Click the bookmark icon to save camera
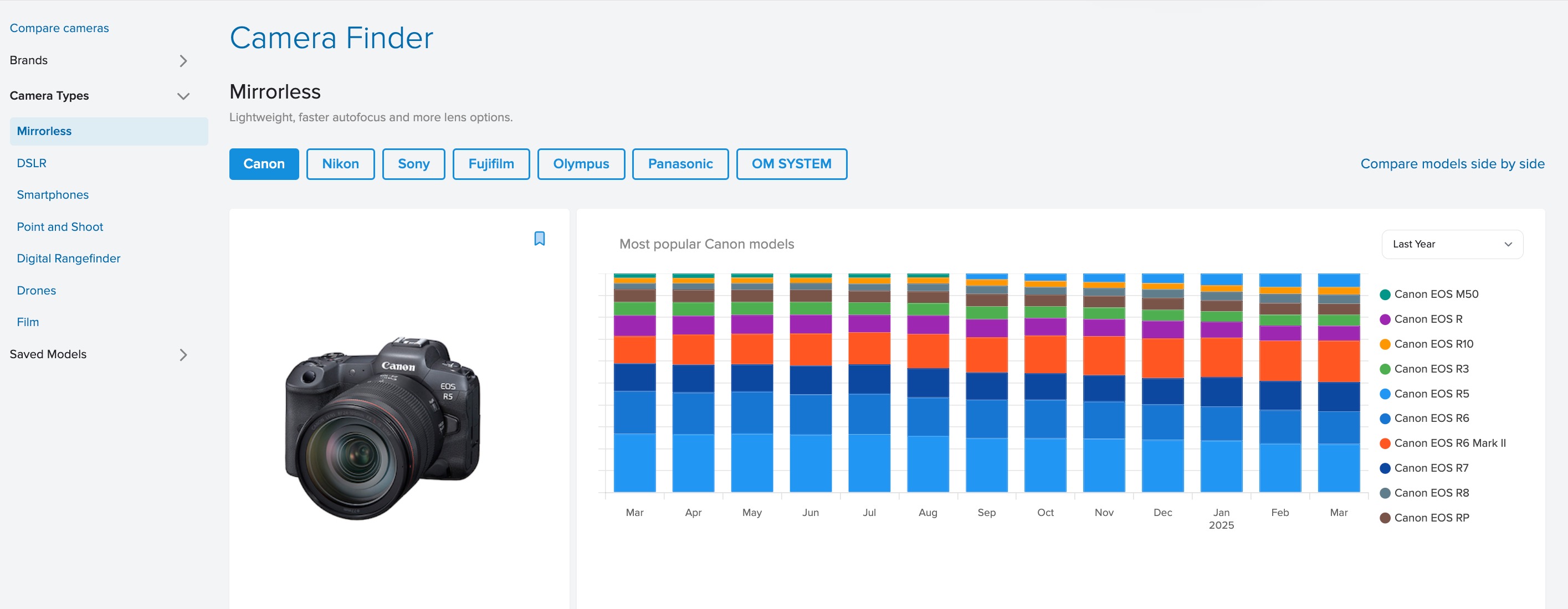 click(539, 239)
